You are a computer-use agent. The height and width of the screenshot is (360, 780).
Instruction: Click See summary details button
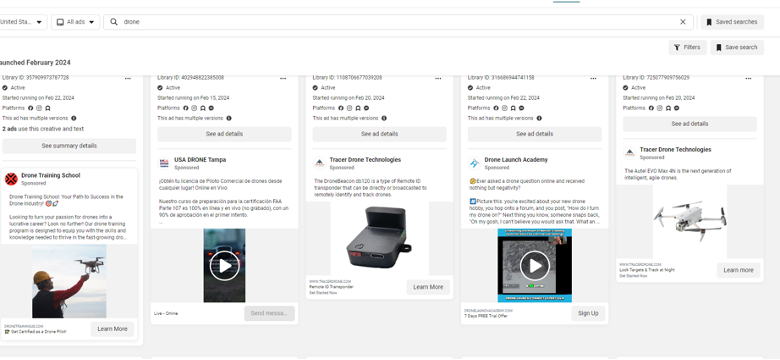point(69,146)
